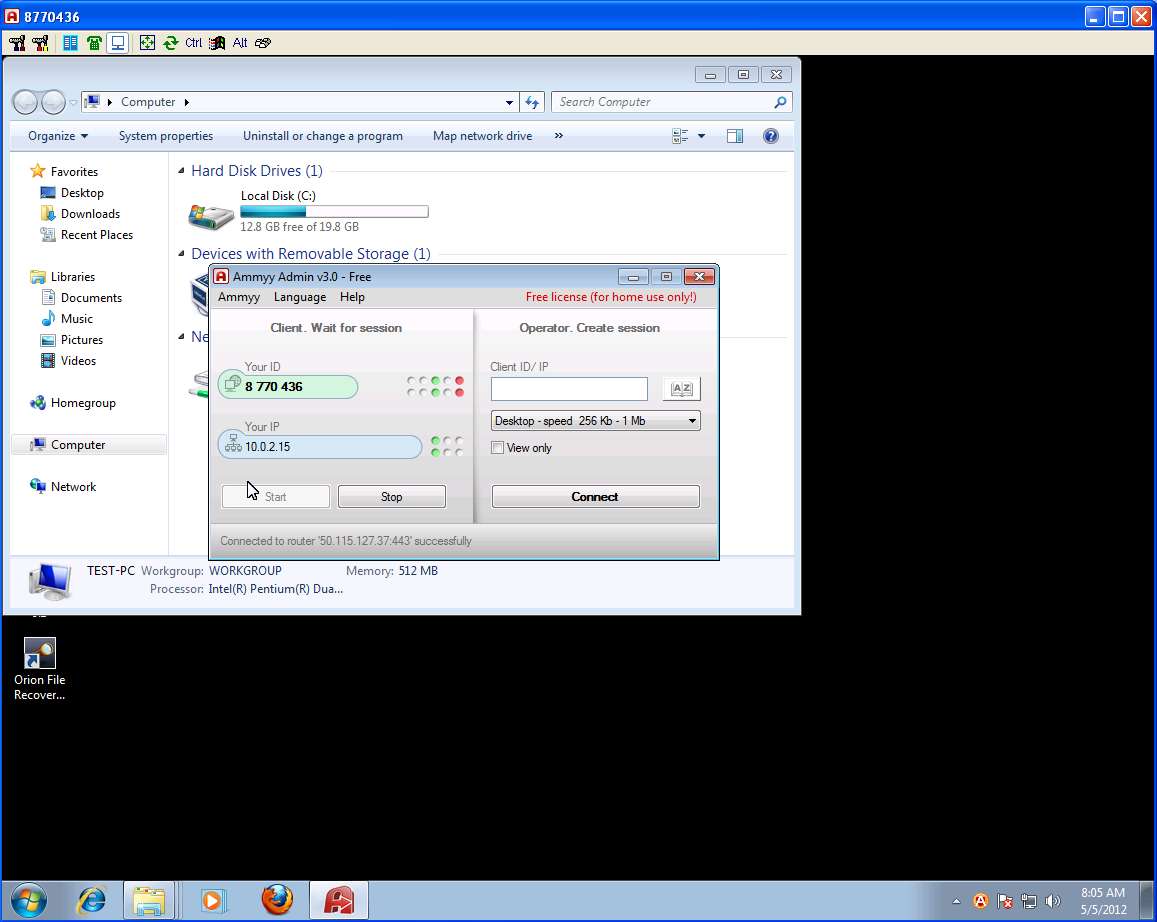Toggle the Alt key toolbar button
The width and height of the screenshot is (1157, 922).
[x=240, y=43]
